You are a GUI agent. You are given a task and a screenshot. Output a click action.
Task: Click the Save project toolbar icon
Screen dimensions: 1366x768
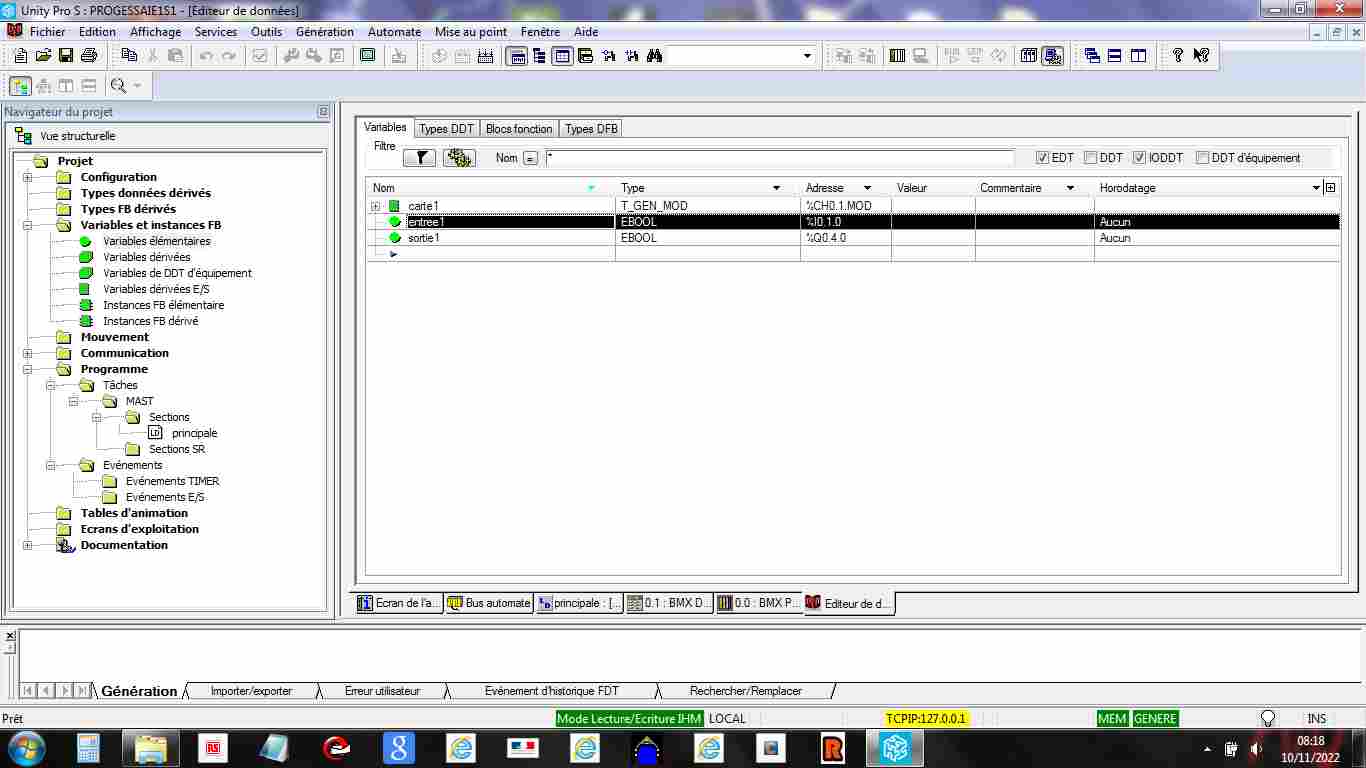coord(66,56)
